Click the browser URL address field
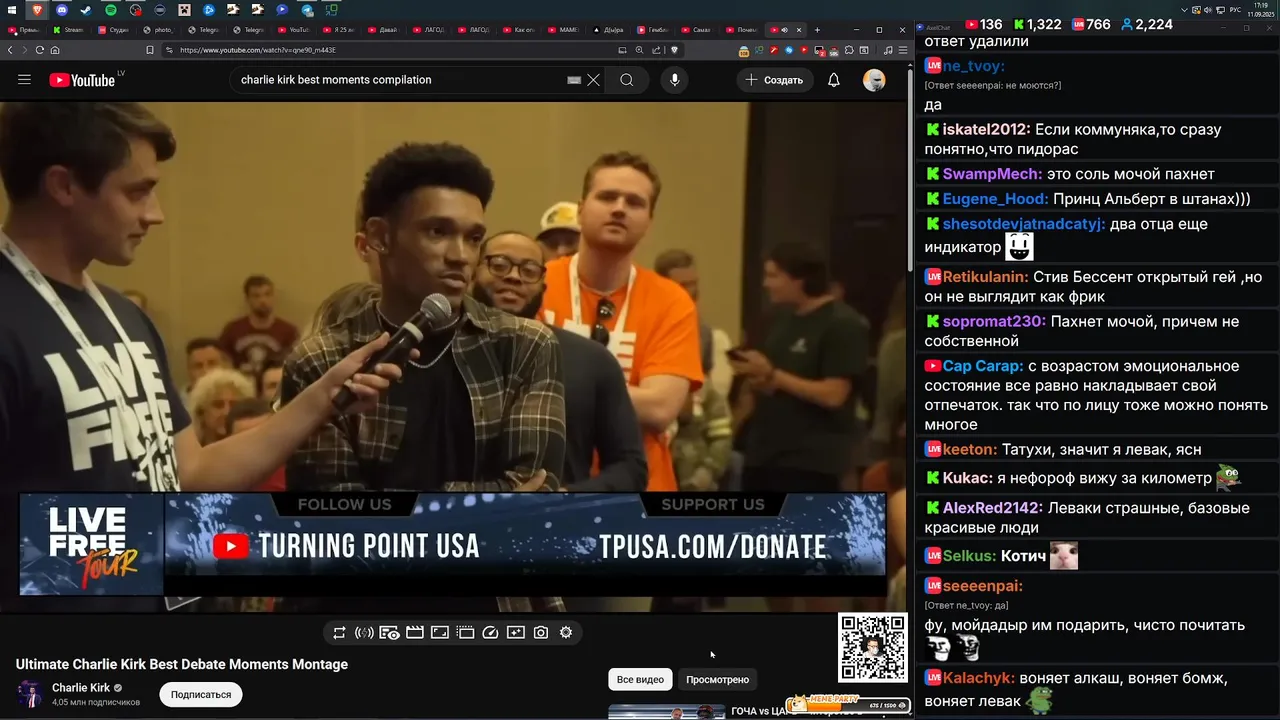Image resolution: width=1280 pixels, height=720 pixels. [x=390, y=50]
